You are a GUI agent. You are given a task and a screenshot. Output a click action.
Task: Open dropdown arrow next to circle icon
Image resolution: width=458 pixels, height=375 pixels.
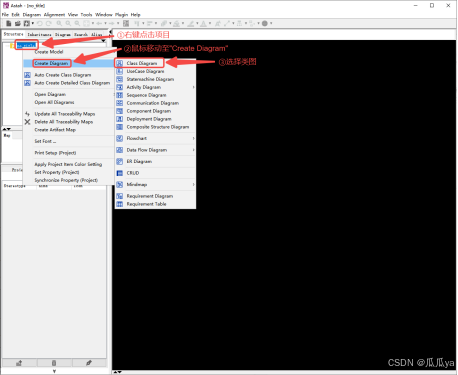pos(271,23)
